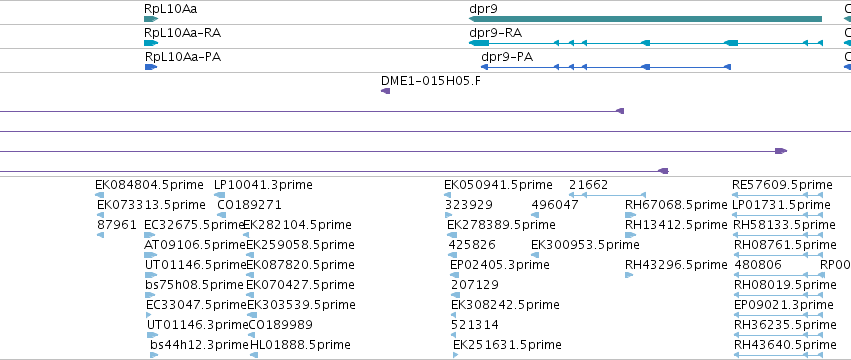Click the RH43296.5prime arrow glyph
The width and height of the screenshot is (851, 360).
[629, 275]
